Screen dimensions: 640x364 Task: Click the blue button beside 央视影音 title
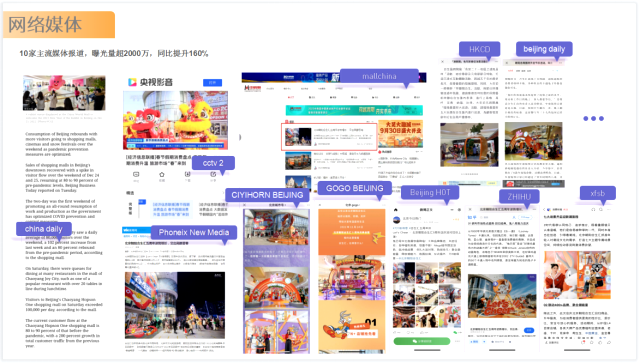click(212, 82)
